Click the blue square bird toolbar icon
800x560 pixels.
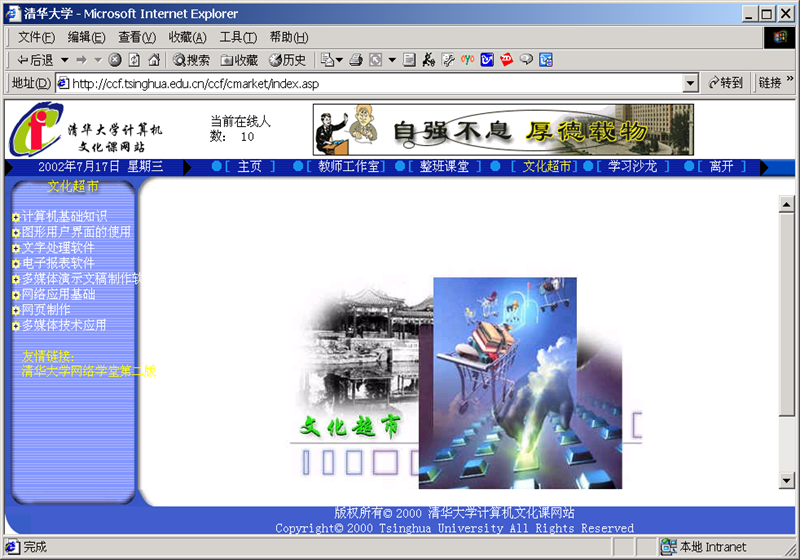coord(487,60)
